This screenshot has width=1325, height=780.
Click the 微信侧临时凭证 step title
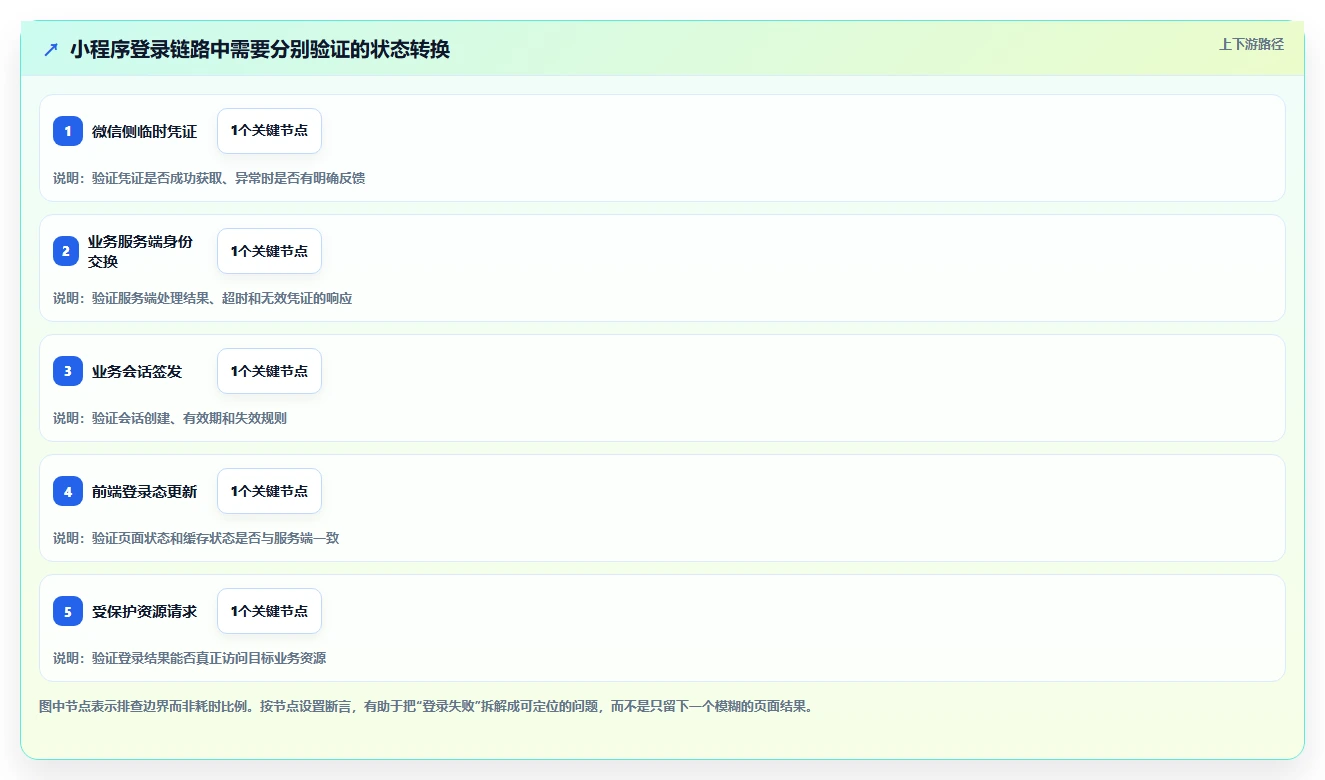click(145, 131)
